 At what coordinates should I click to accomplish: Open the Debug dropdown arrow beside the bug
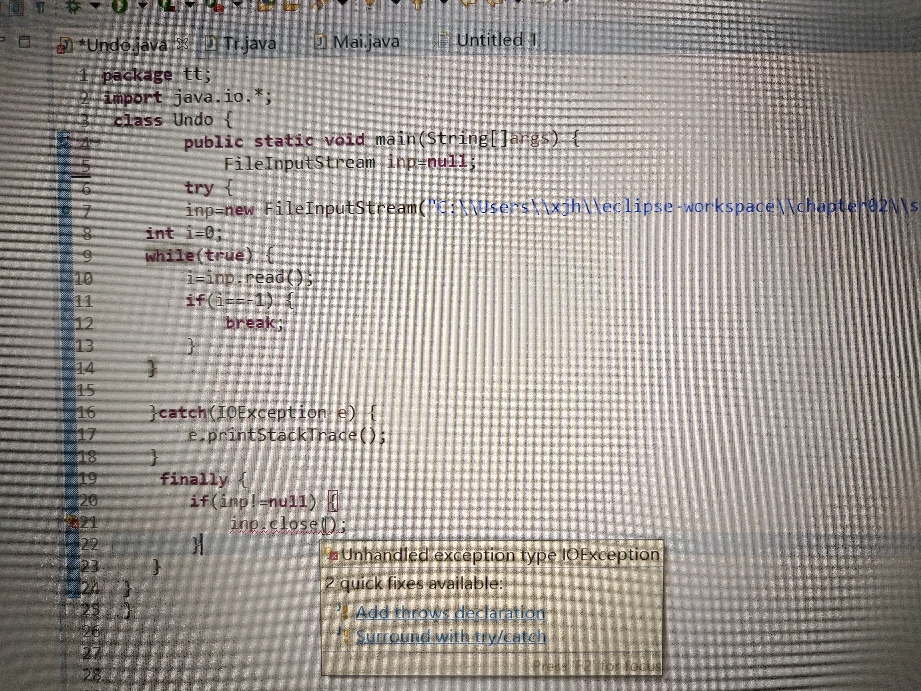click(x=95, y=6)
